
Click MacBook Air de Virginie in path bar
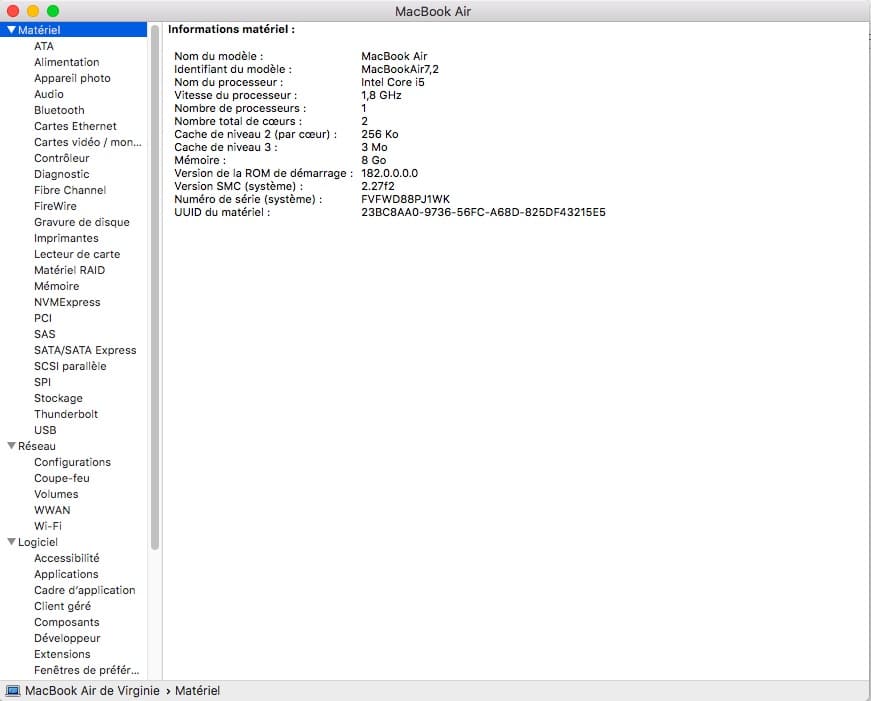pos(92,690)
